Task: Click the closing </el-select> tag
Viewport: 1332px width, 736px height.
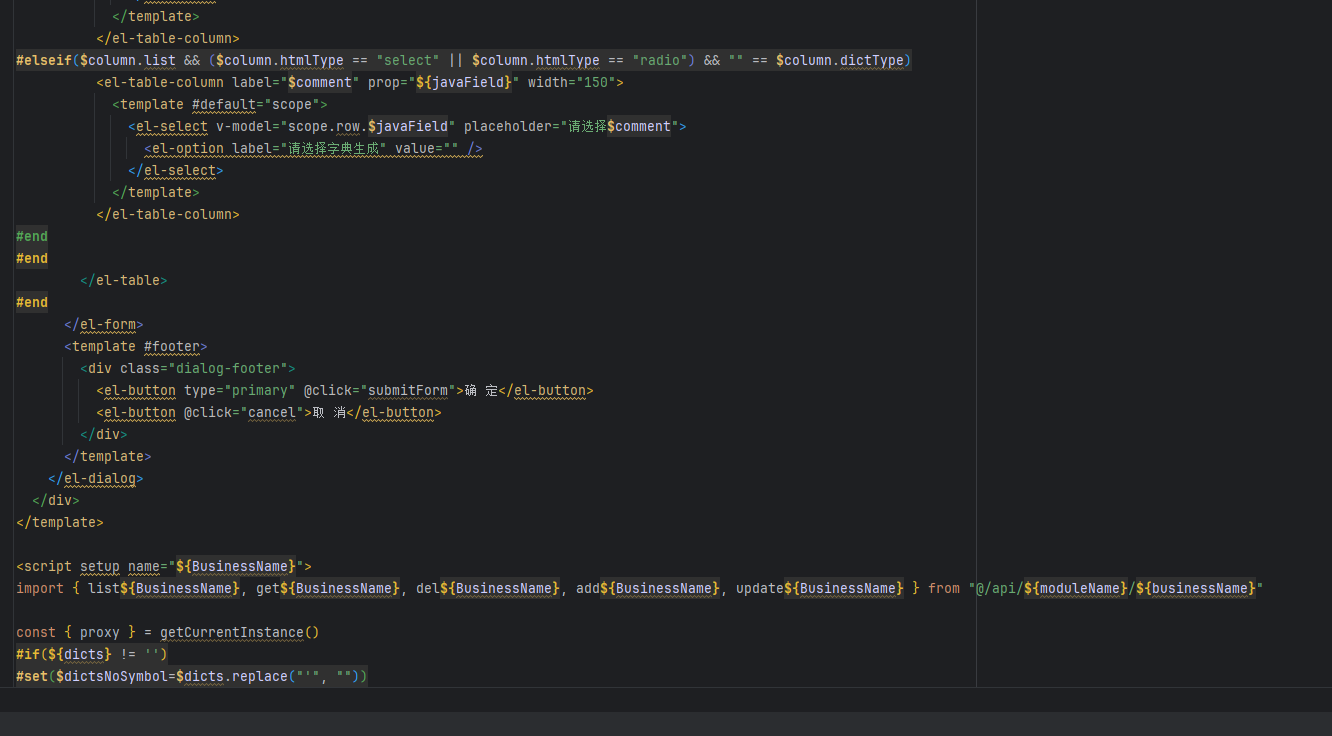Action: click(x=176, y=171)
